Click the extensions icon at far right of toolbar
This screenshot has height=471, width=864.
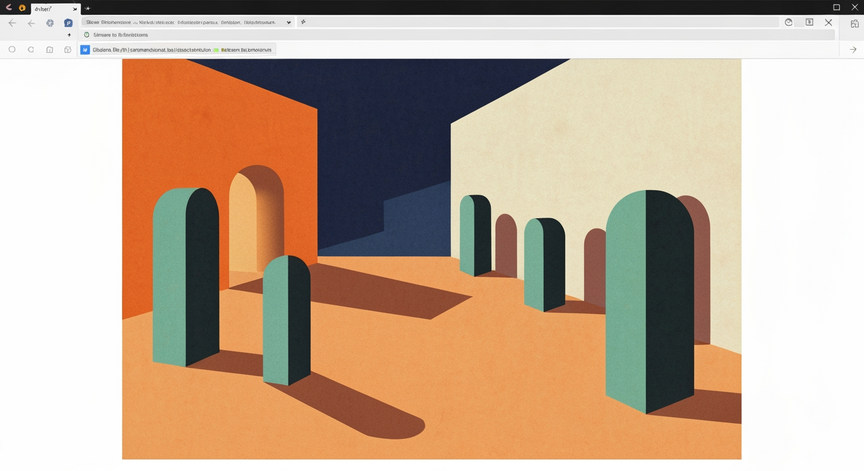click(854, 23)
